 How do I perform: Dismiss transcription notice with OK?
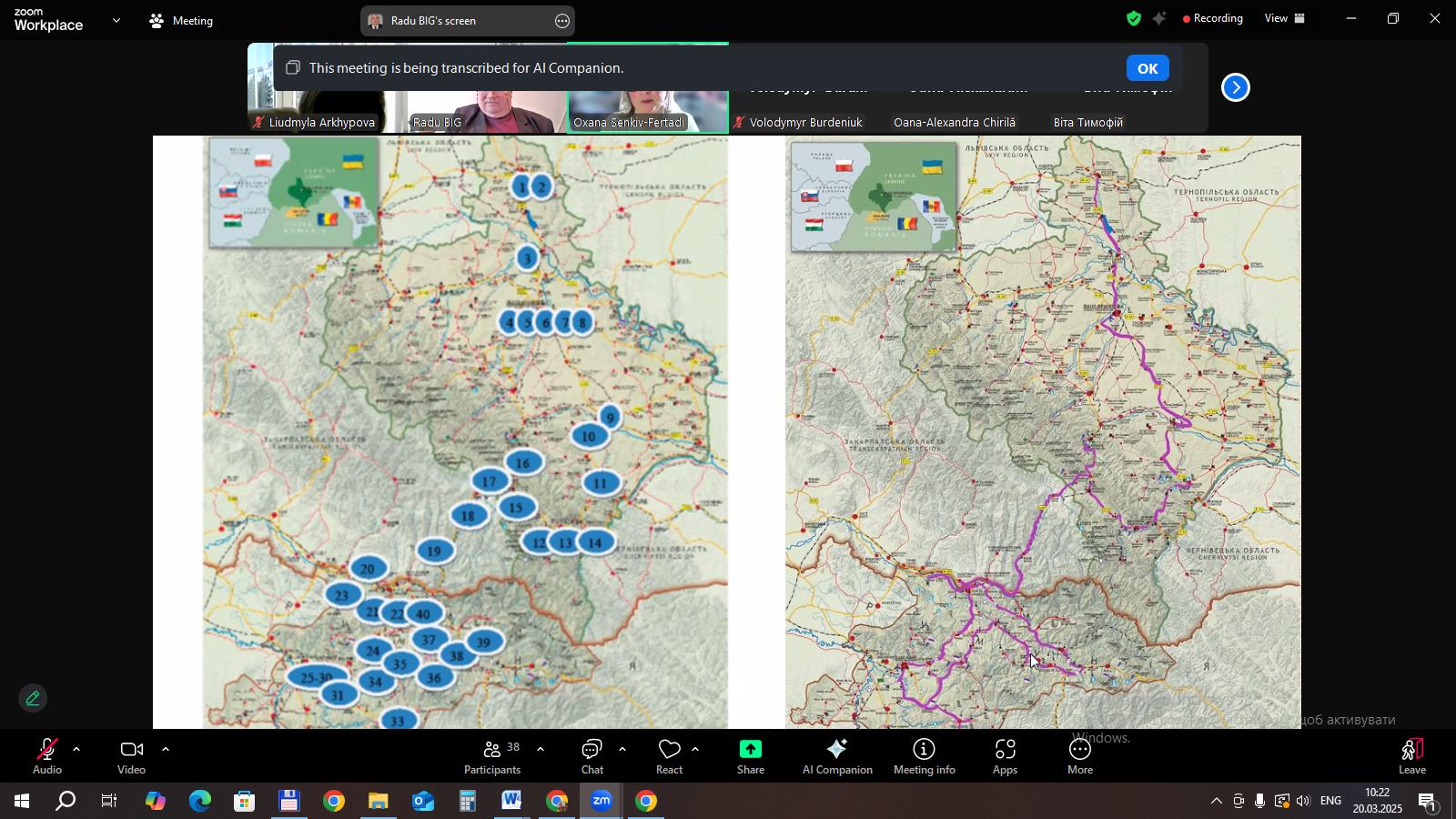1148,68
